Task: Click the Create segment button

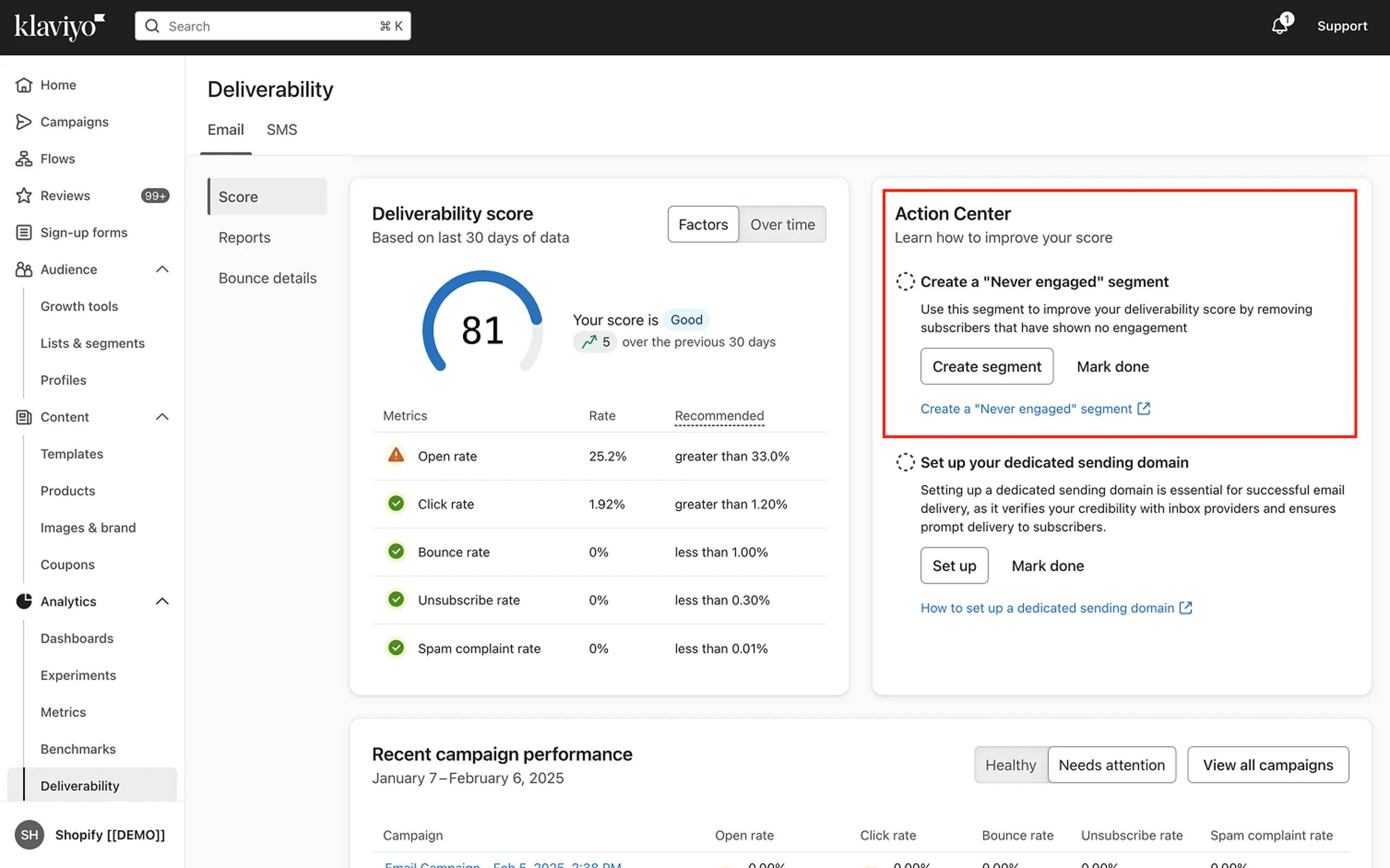Action: coord(986,366)
